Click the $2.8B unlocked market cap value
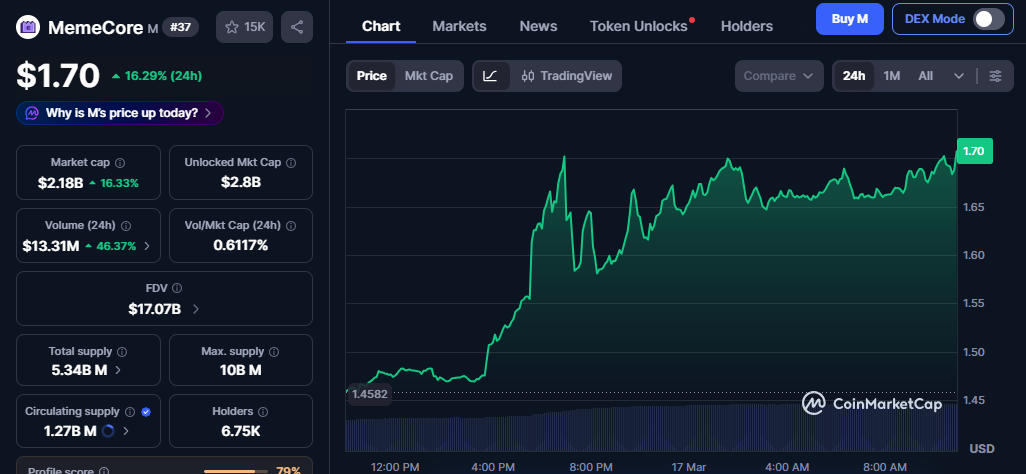Viewport: 1026px width, 474px height. click(x=241, y=182)
